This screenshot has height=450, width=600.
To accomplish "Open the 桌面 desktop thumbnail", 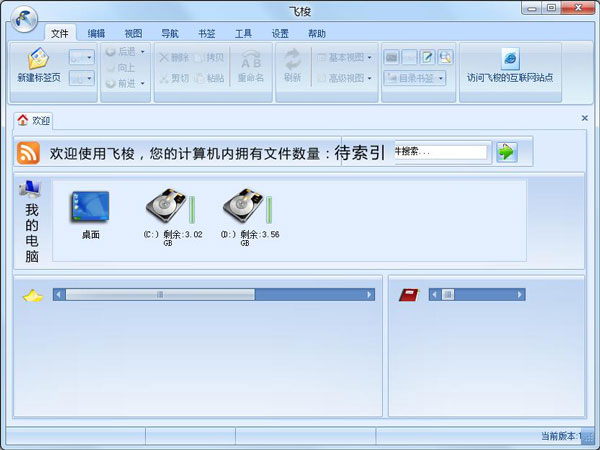I will 90,207.
